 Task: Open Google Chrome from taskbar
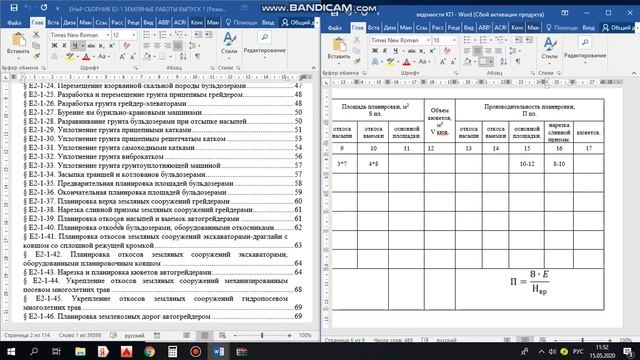[149, 351]
